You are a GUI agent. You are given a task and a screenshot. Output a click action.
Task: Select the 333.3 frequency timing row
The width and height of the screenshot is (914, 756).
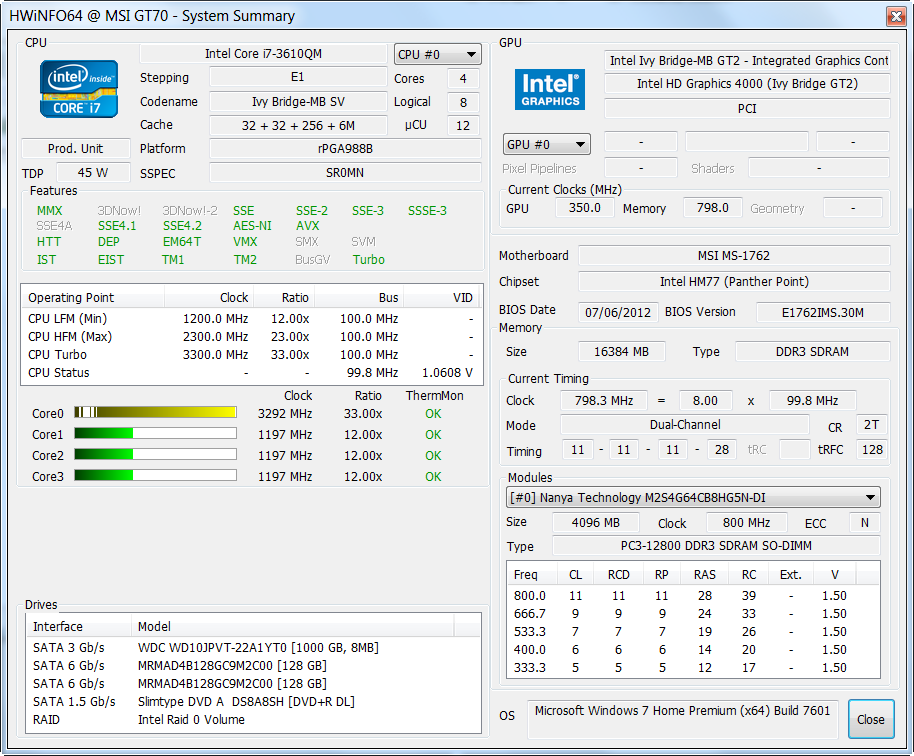pos(693,667)
